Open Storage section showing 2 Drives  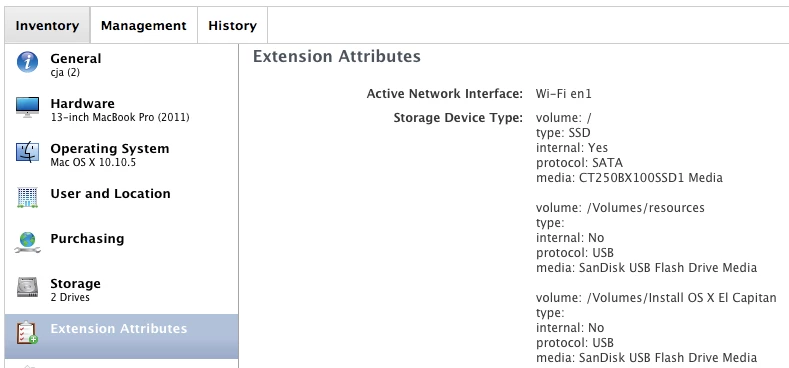tap(121, 290)
